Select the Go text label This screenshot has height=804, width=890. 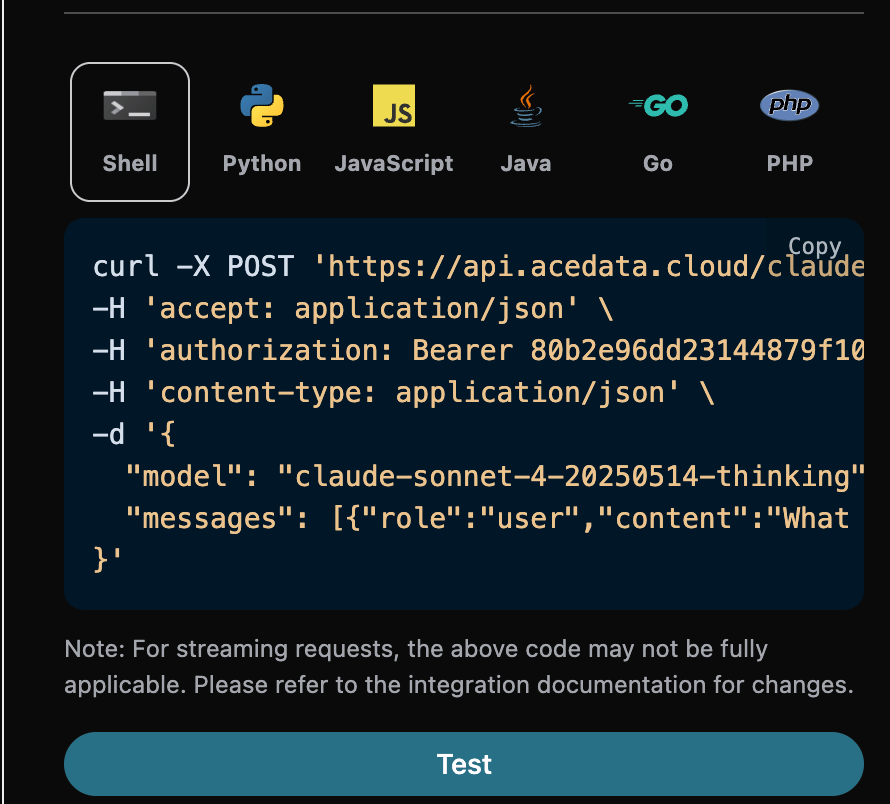click(658, 164)
